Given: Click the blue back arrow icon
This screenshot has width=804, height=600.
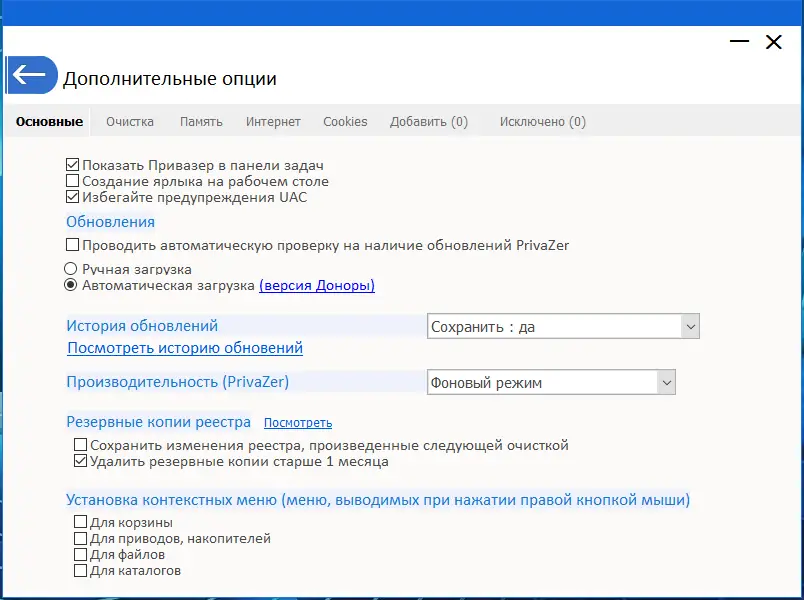Looking at the screenshot, I should (31, 75).
